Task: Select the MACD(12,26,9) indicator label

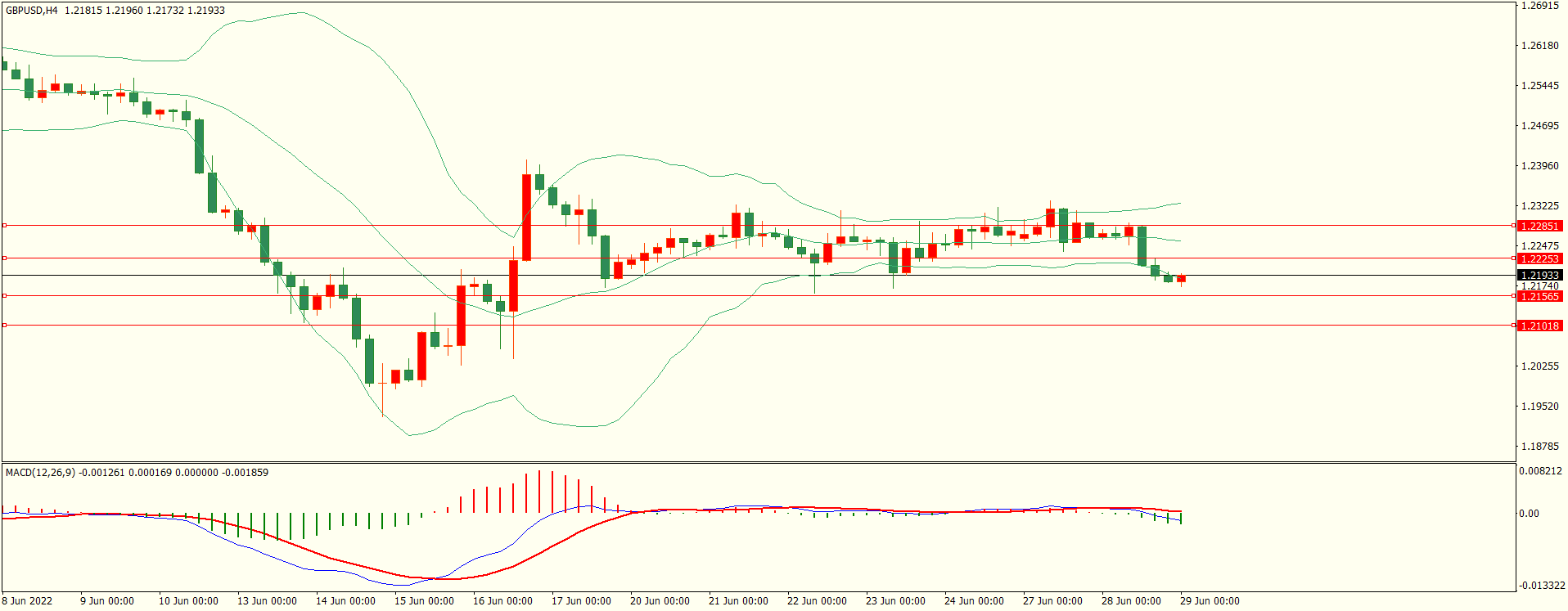Action: [40, 473]
